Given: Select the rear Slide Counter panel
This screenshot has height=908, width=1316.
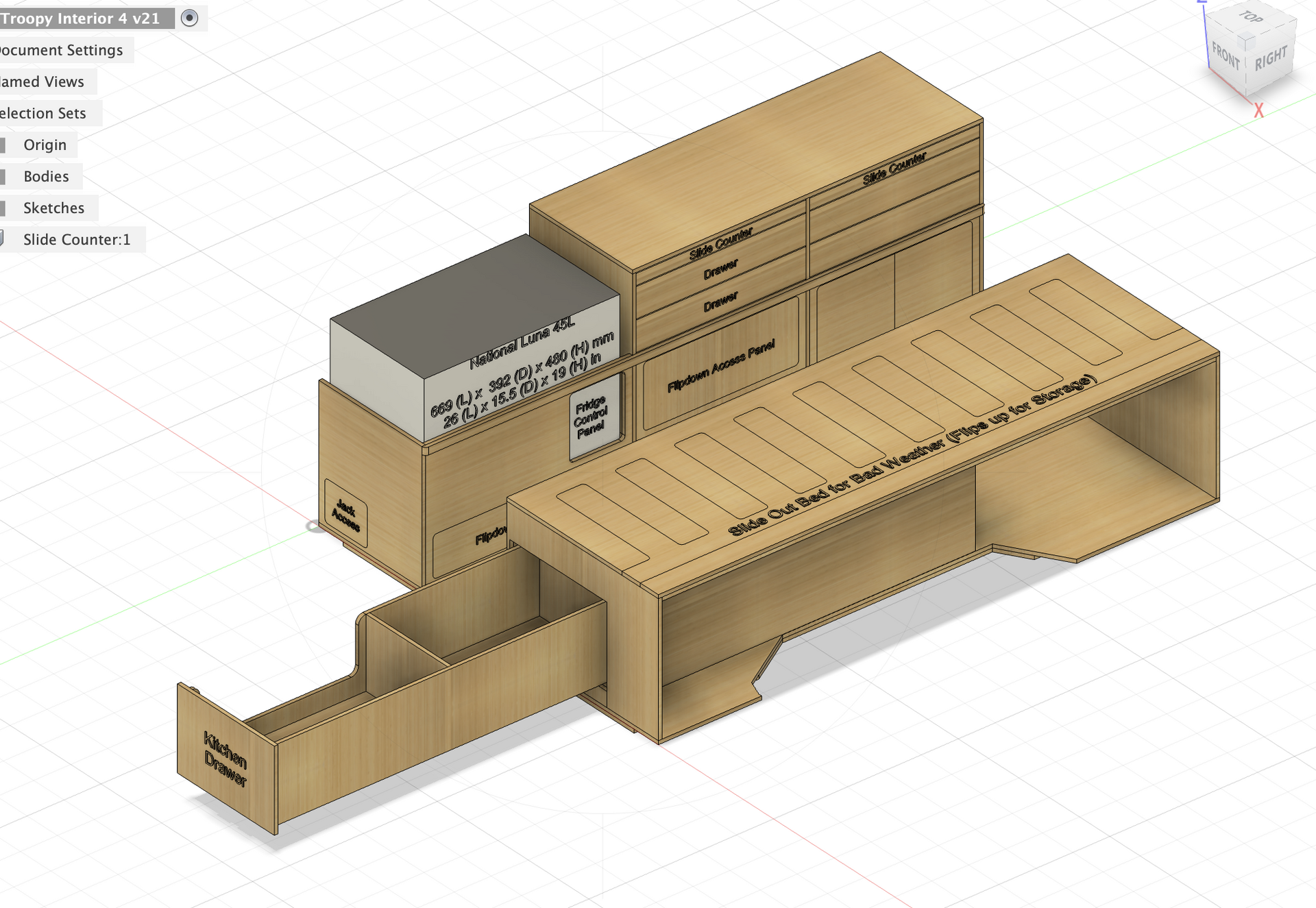Looking at the screenshot, I should click(x=894, y=168).
